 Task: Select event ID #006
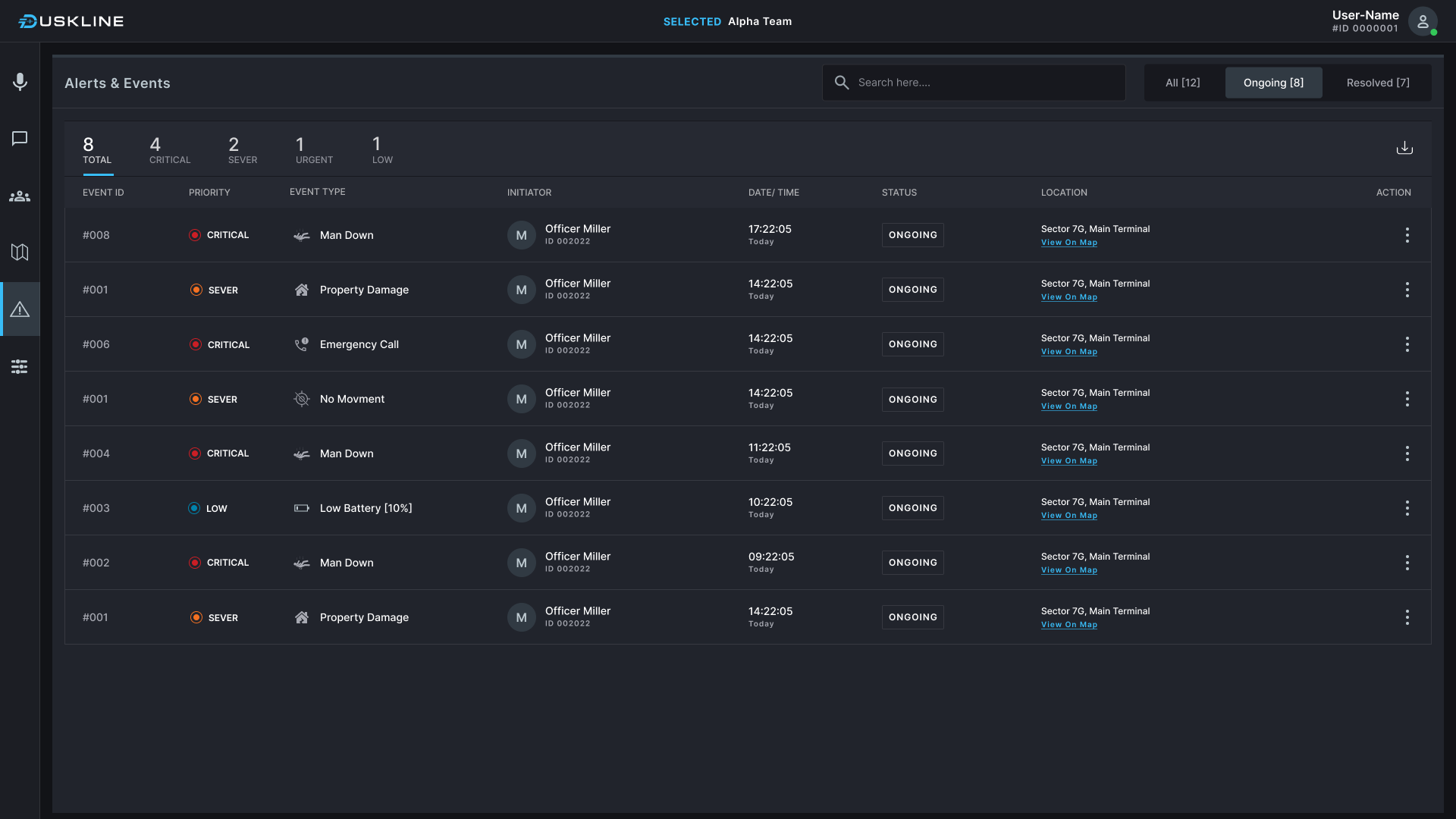pyautogui.click(x=96, y=344)
